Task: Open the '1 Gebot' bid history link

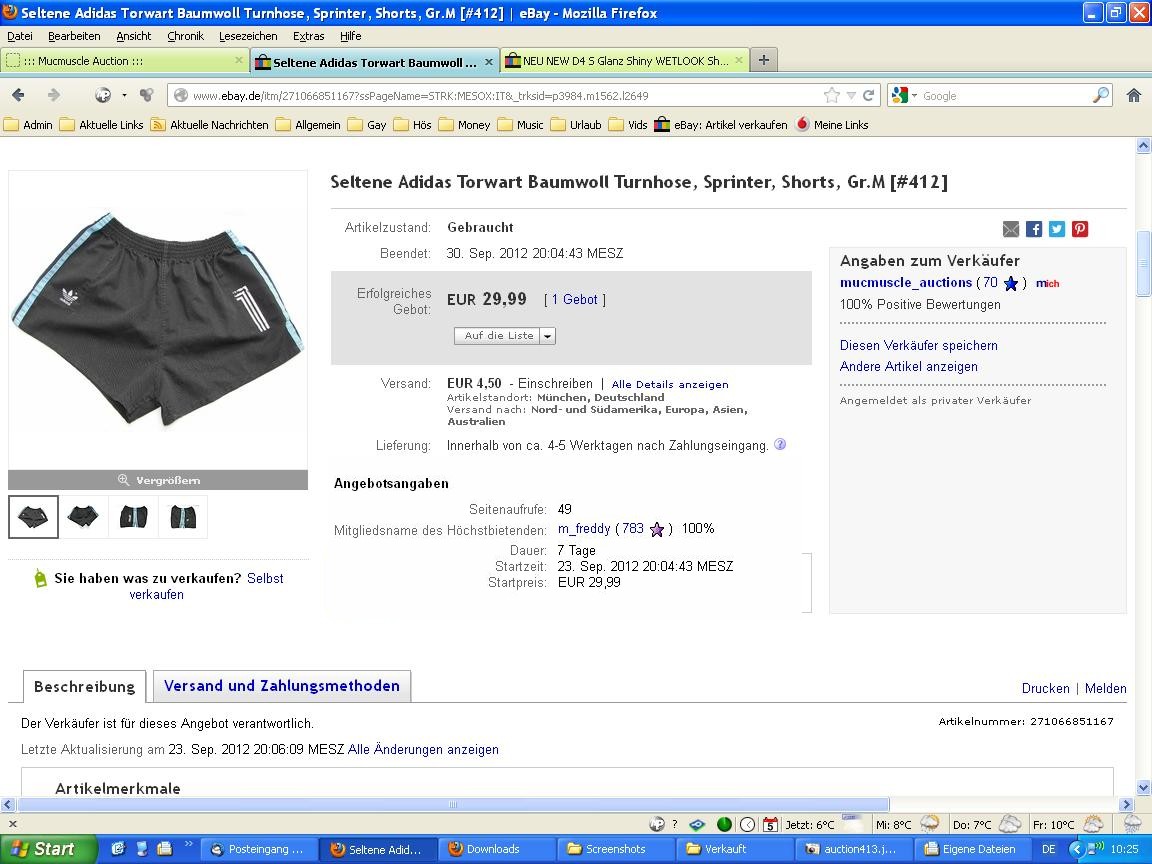Action: tap(575, 299)
